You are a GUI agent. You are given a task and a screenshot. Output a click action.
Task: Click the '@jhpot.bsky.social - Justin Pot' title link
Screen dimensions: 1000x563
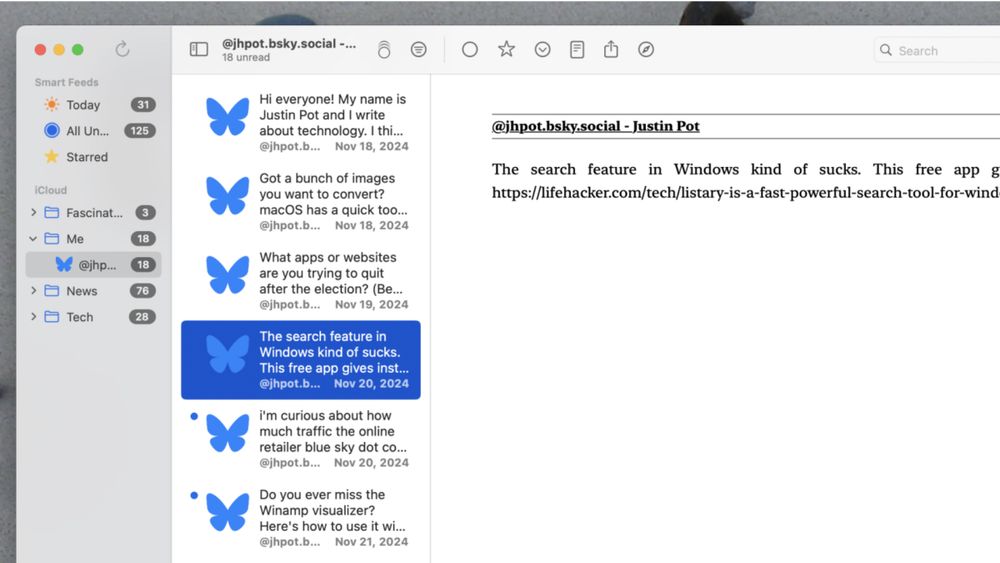tap(595, 126)
